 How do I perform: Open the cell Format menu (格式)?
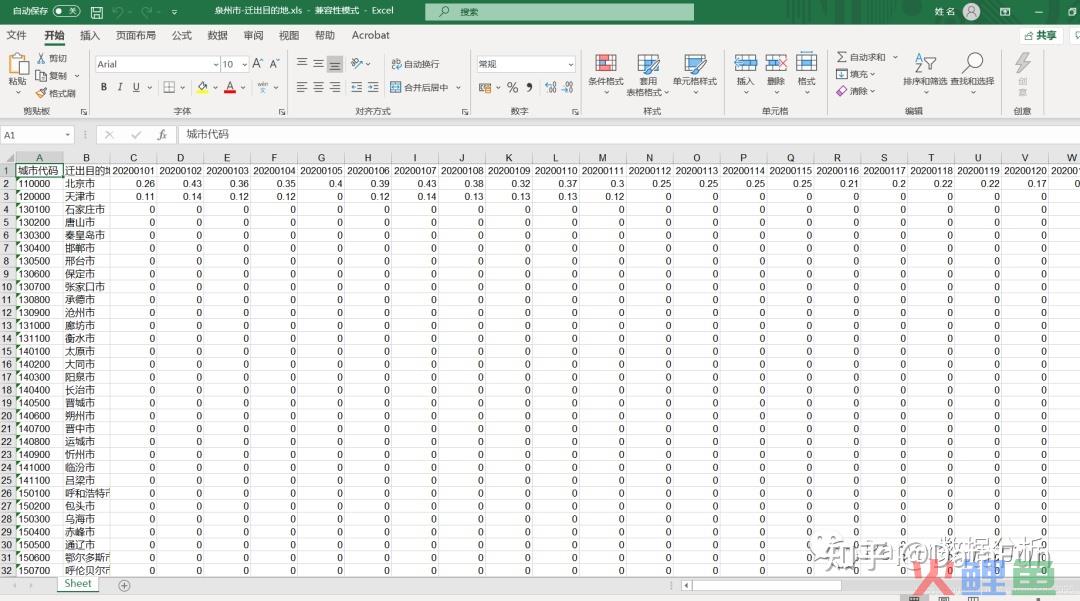point(806,72)
